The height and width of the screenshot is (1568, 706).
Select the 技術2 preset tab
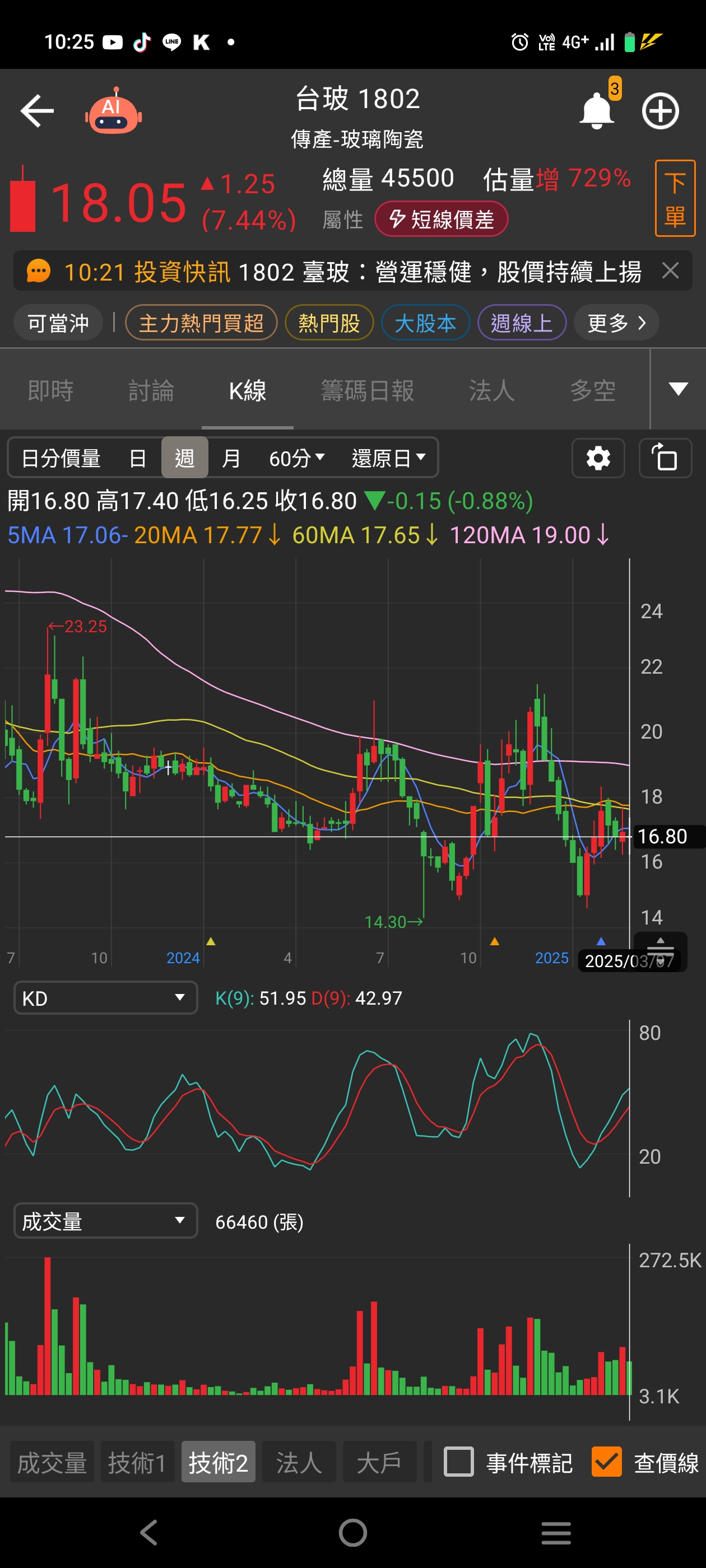point(218,1462)
